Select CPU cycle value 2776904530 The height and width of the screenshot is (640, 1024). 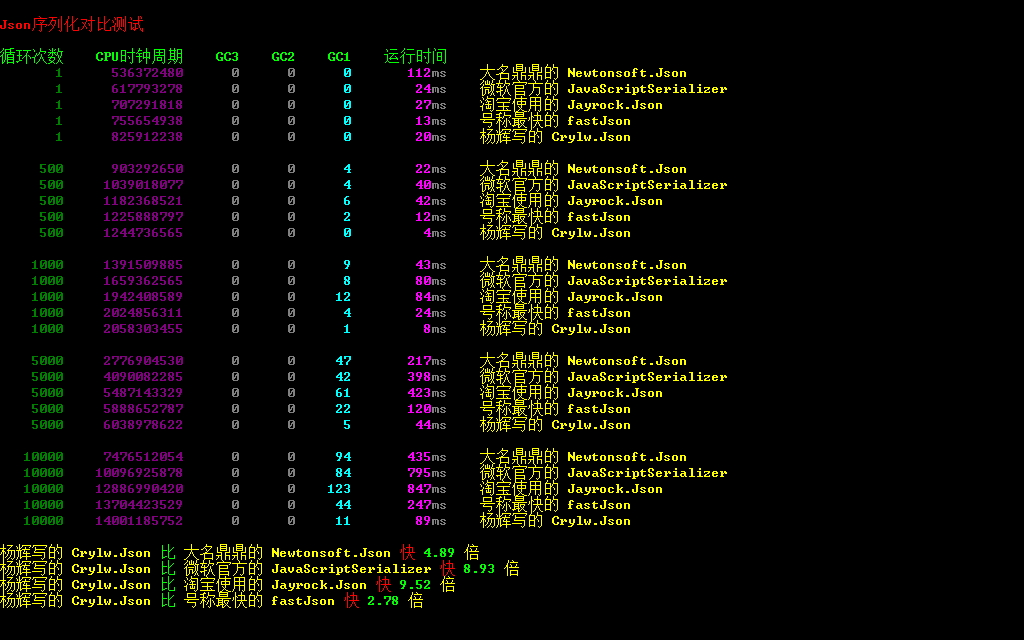pos(143,361)
